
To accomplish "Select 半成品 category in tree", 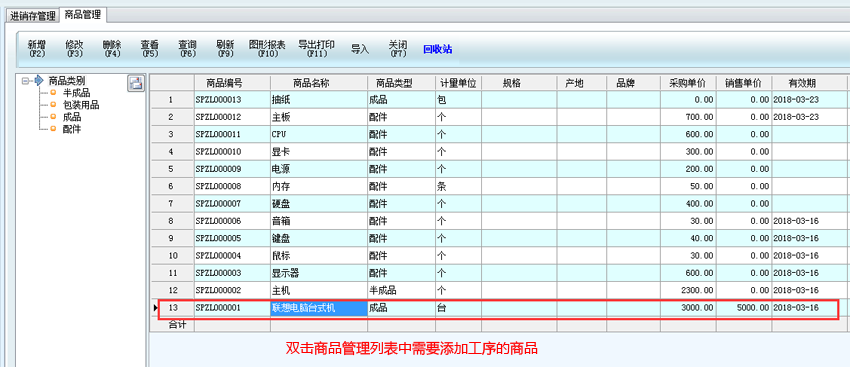I will (76, 93).
